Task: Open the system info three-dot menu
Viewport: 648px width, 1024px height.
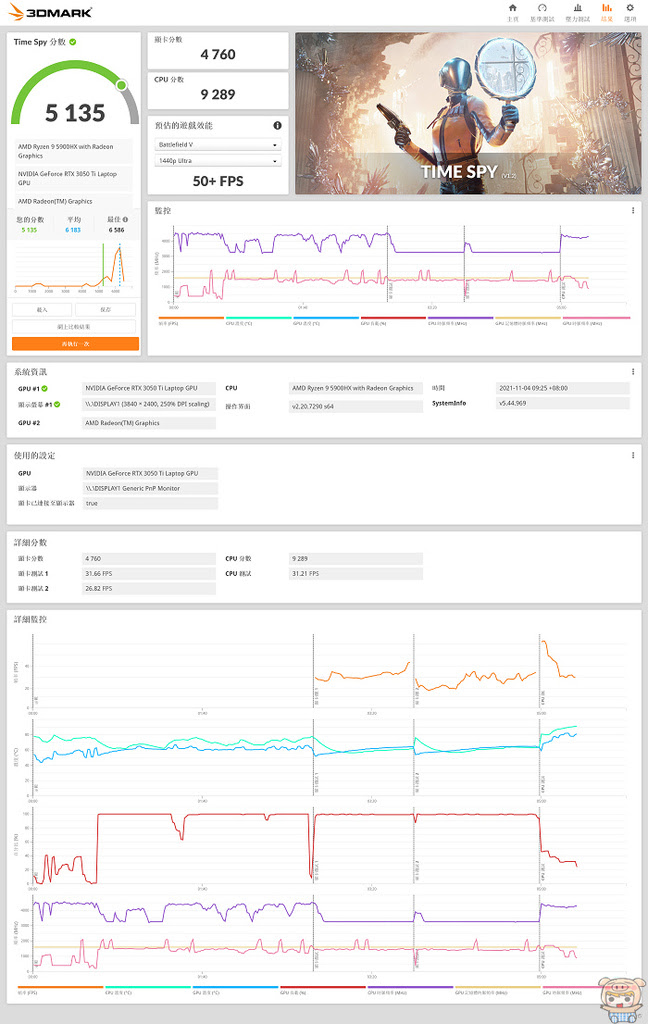Action: 633,372
